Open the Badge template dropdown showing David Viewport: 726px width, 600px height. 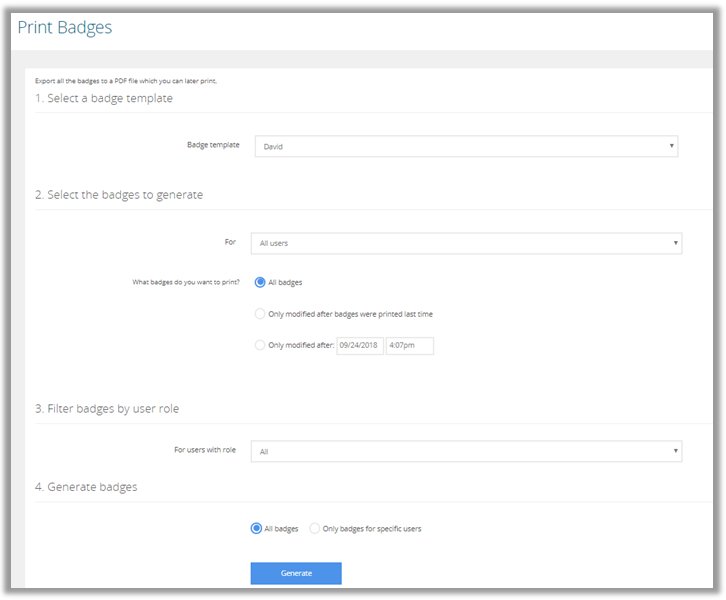[x=466, y=146]
